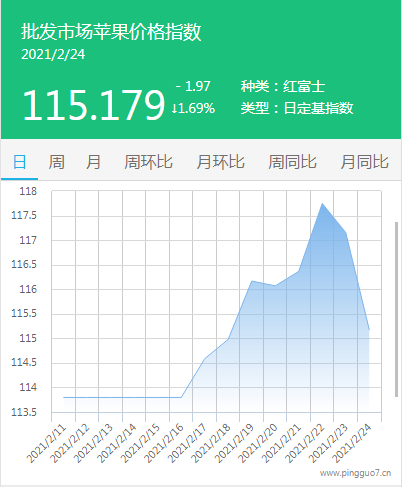Click the 2021/2/23 data point on chart
This screenshot has width=402, height=487.
[x=346, y=233]
